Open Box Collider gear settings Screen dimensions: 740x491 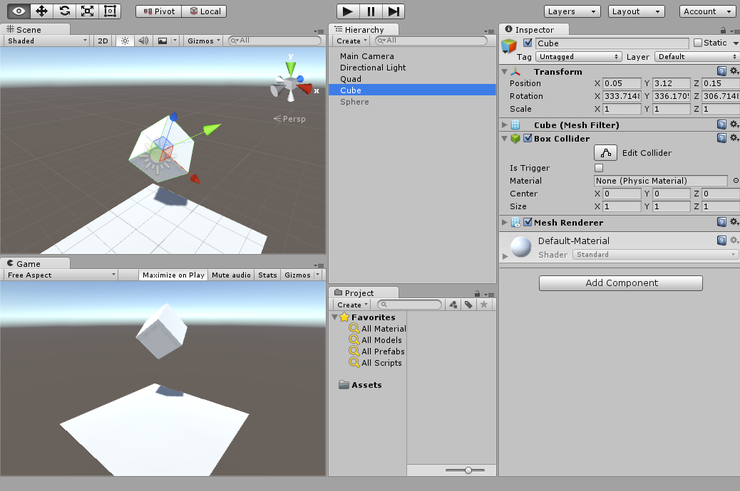coord(734,137)
